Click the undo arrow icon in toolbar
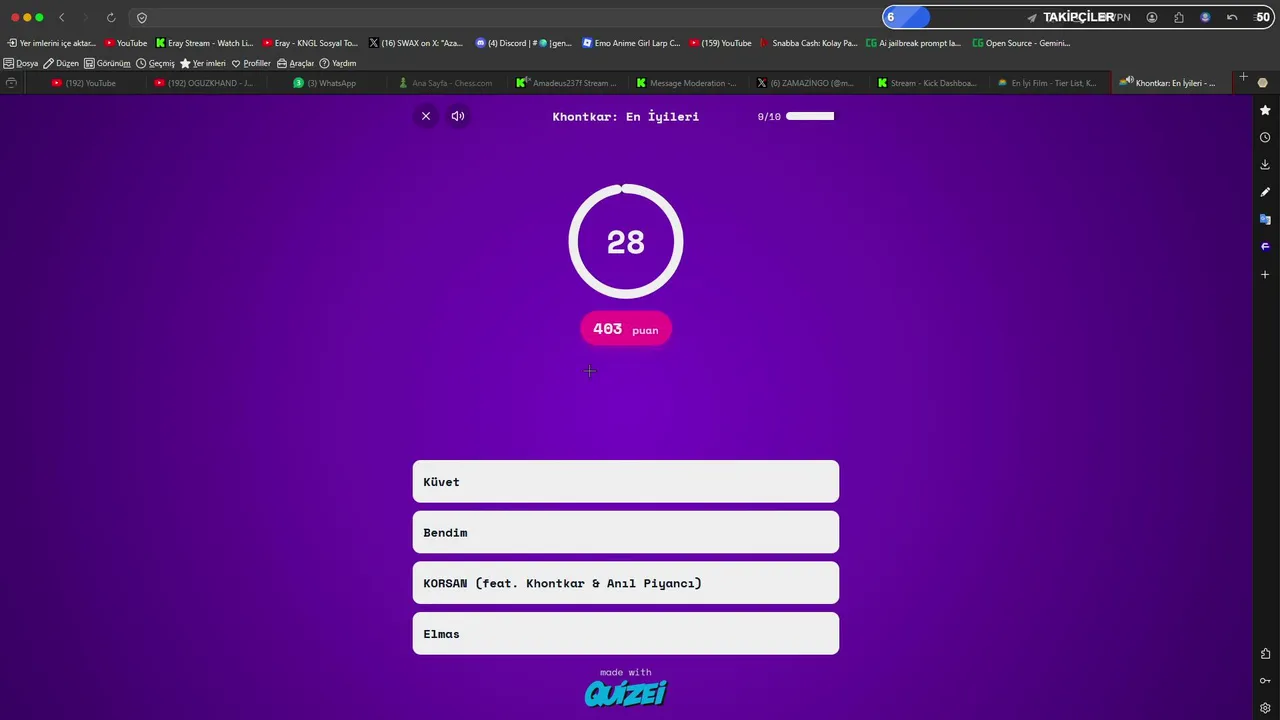This screenshot has height=720, width=1280. [x=1232, y=17]
